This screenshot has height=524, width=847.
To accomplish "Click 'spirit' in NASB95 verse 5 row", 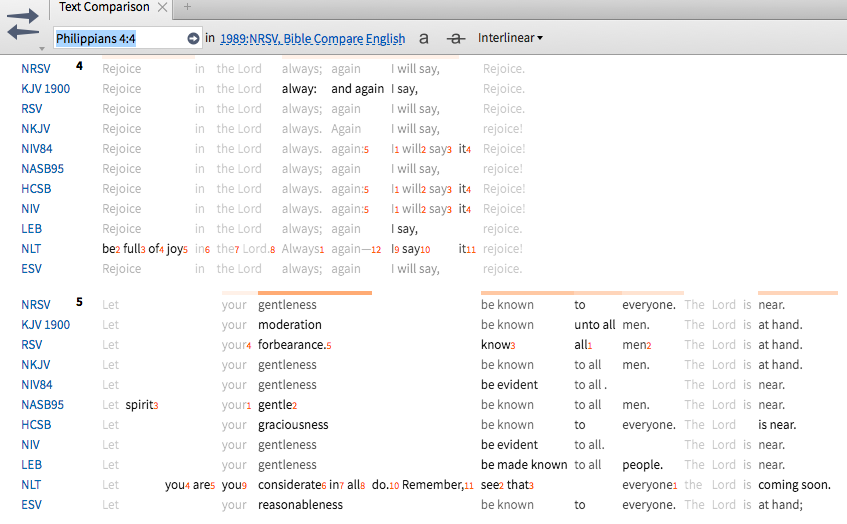I will pyautogui.click(x=140, y=405).
